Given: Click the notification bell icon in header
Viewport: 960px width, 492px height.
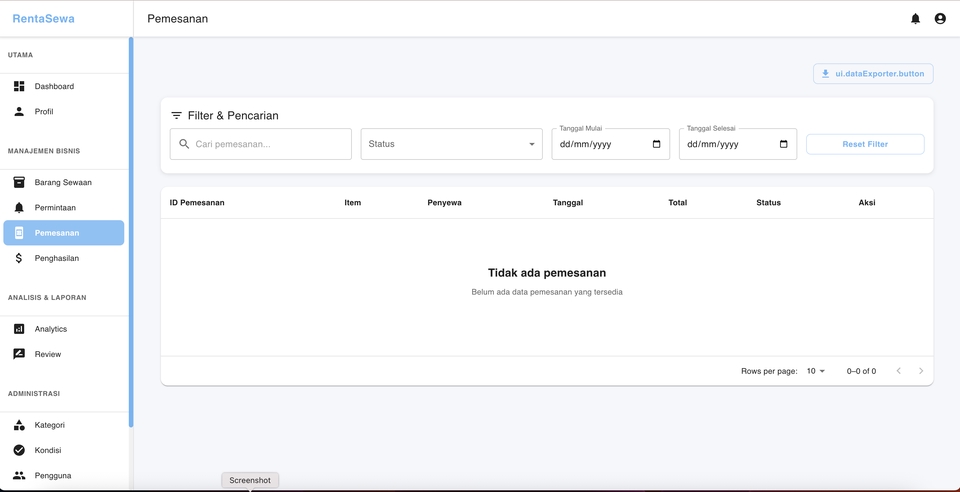Looking at the screenshot, I should coord(915,19).
